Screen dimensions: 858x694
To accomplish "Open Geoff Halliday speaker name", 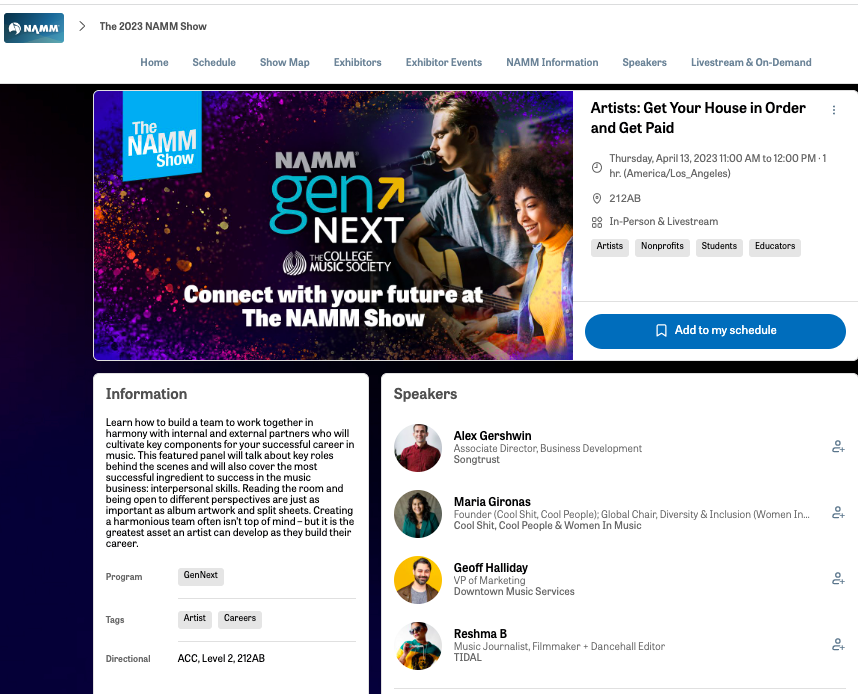I will (491, 568).
